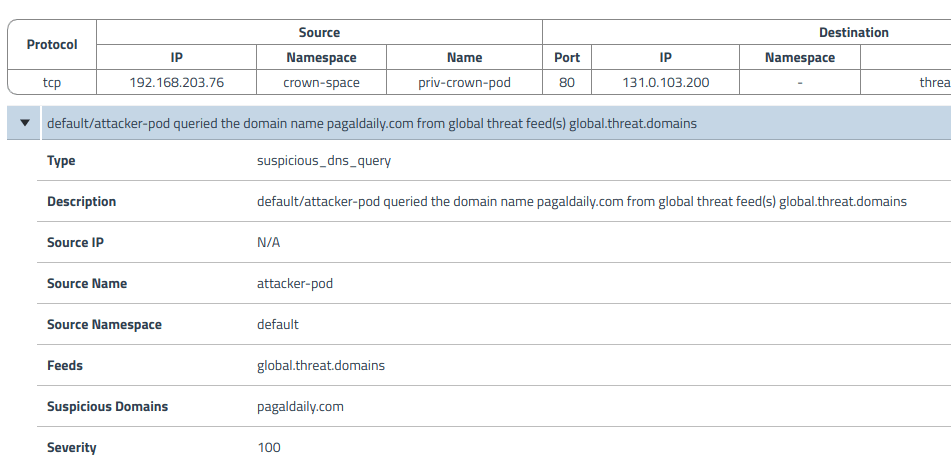Click the Source IP detail label
The height and width of the screenshot is (466, 951).
(75, 243)
